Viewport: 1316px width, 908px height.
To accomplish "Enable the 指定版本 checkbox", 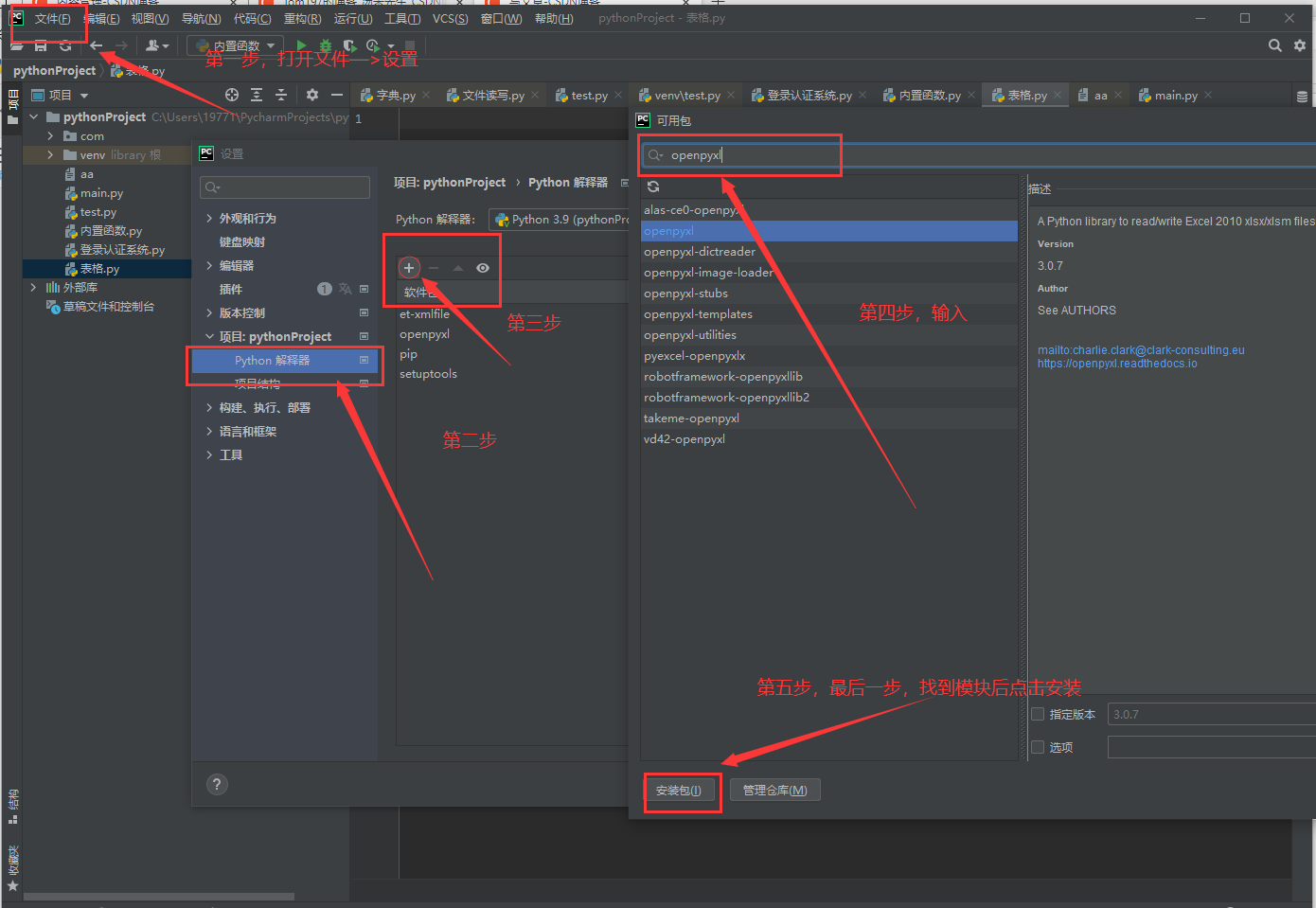I will [1038, 715].
